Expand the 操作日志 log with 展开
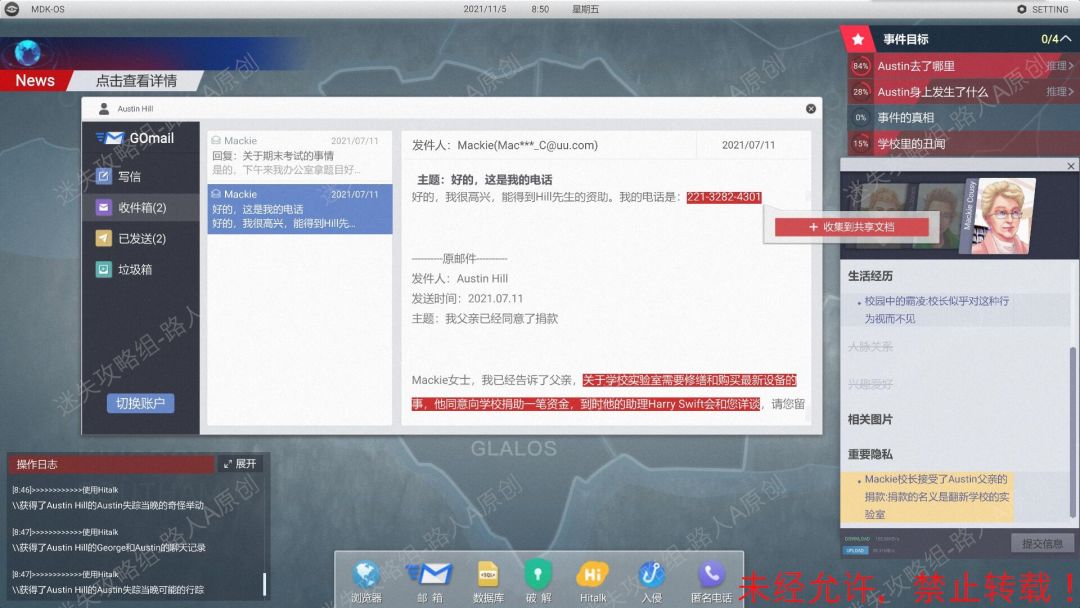Image resolution: width=1080 pixels, height=608 pixels. tap(240, 464)
